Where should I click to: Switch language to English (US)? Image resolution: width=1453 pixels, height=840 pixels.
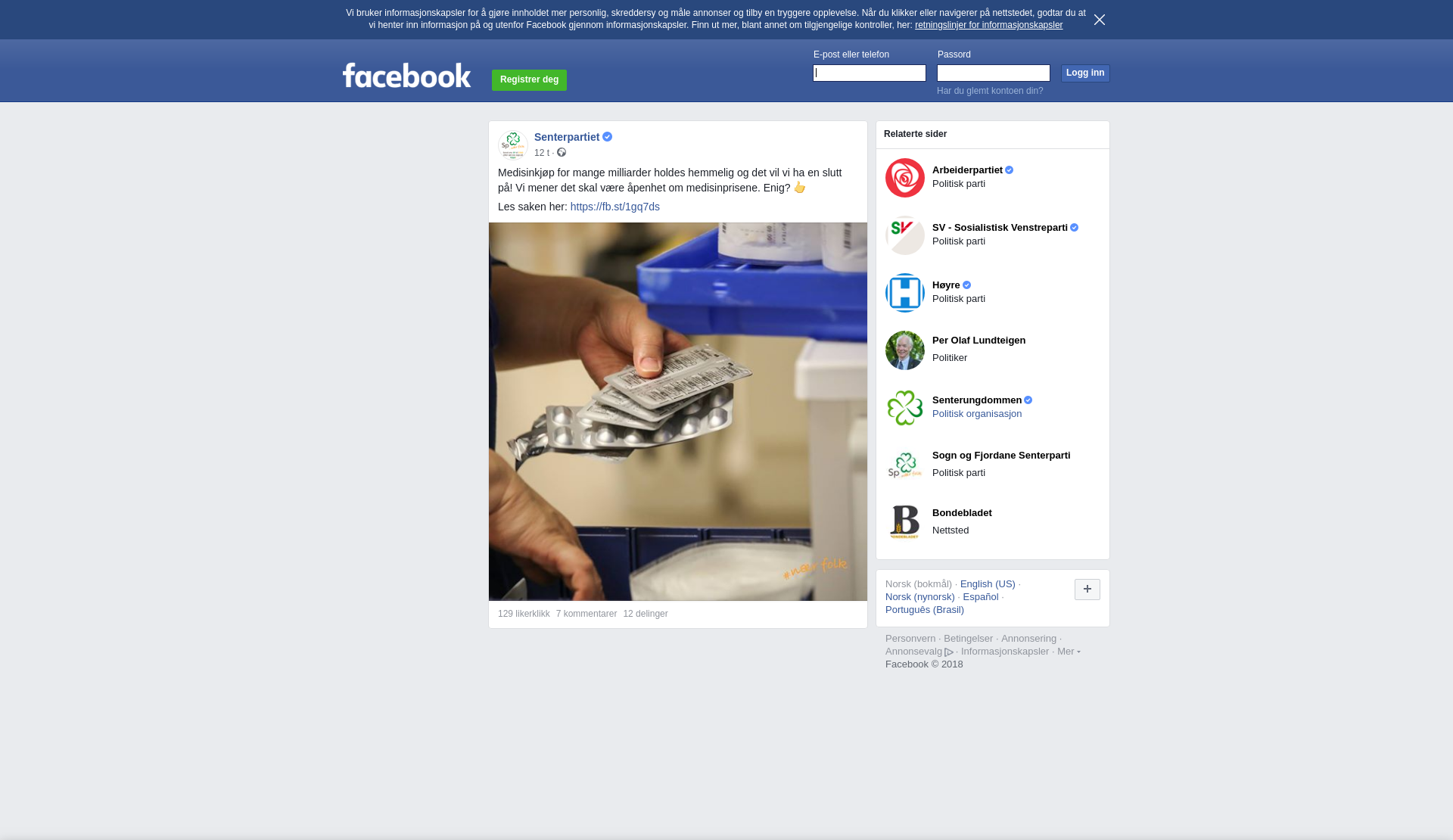click(988, 584)
